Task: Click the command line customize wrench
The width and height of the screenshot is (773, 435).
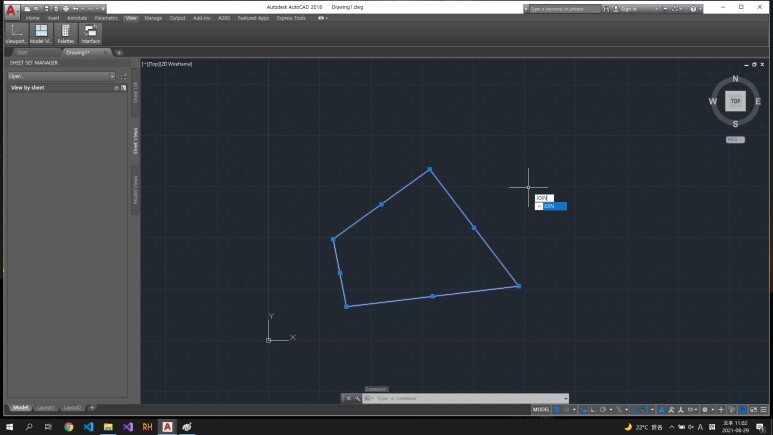Action: tap(357, 398)
